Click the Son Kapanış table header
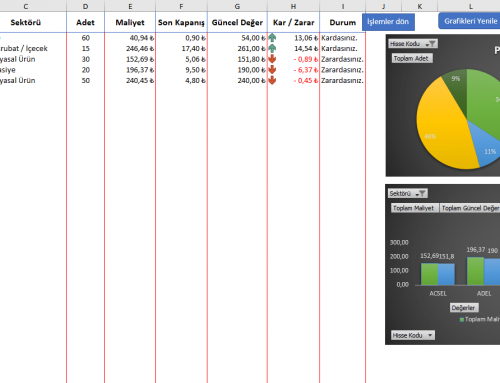500x383 pixels. (x=181, y=22)
